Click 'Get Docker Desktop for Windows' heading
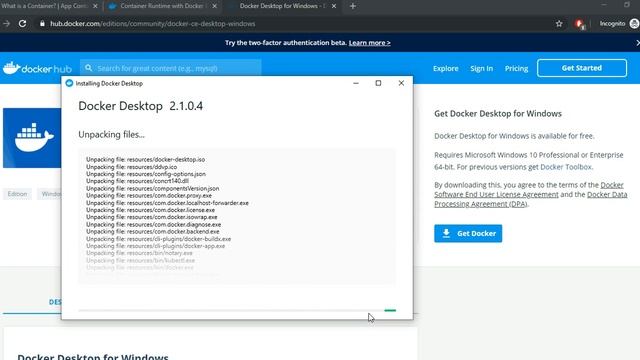 tap(498, 114)
